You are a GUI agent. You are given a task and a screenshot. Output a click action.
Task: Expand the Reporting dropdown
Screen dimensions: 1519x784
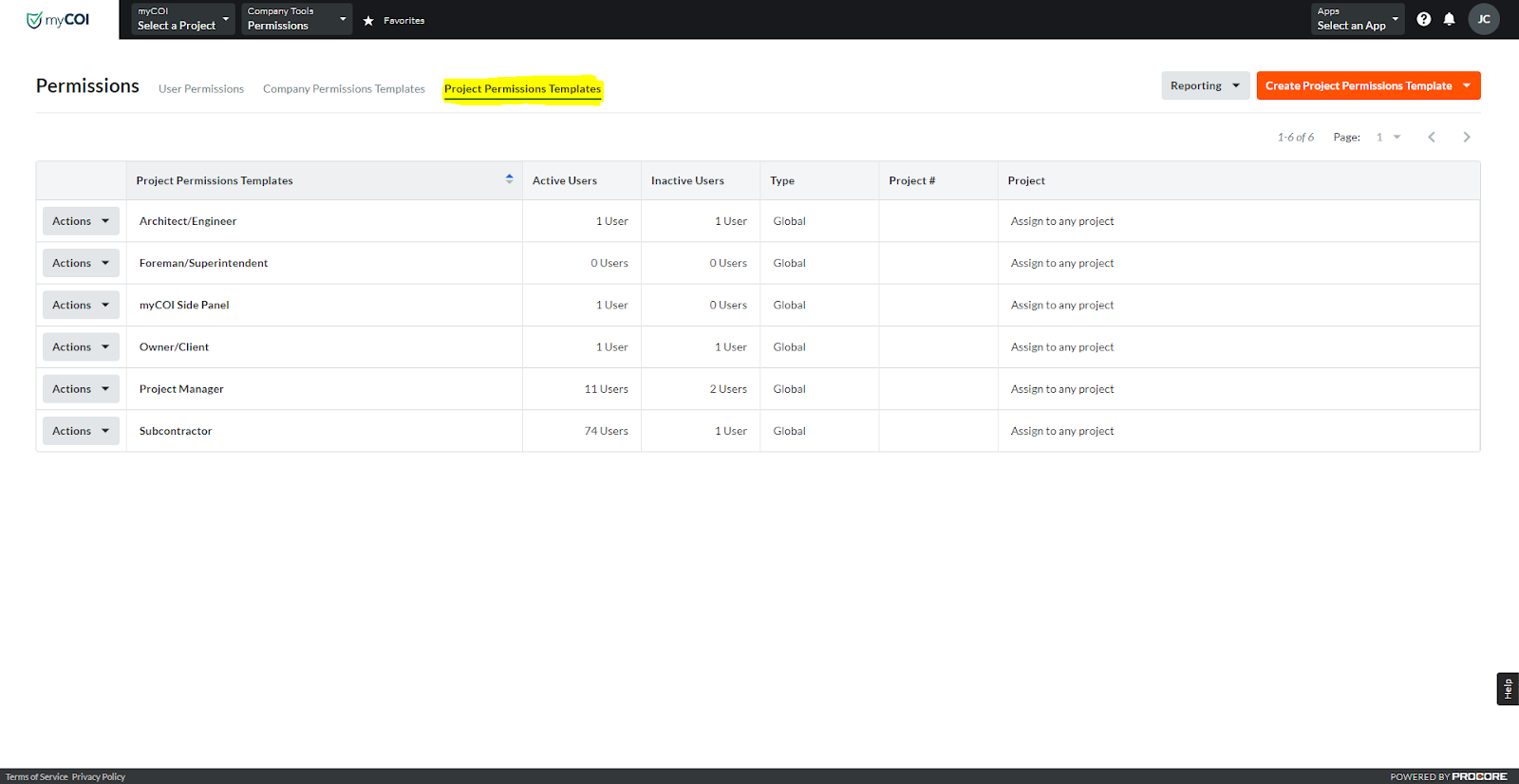click(x=1206, y=85)
